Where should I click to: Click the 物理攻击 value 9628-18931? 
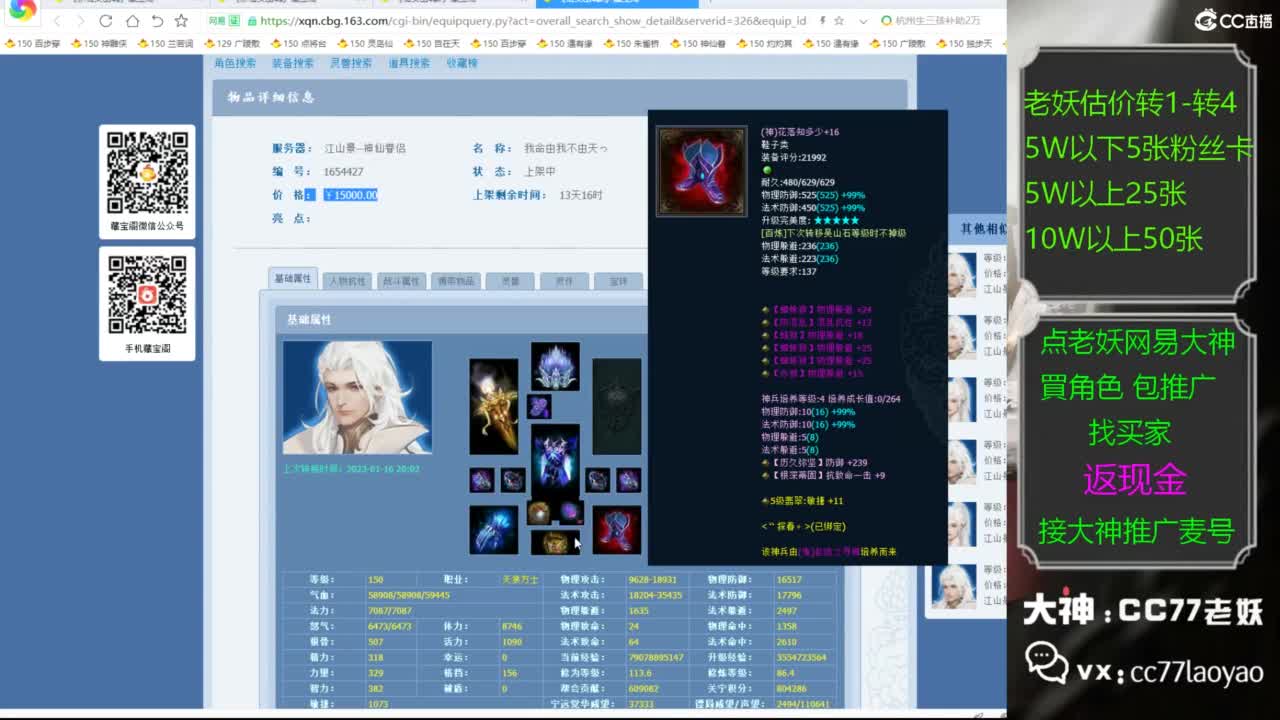pos(653,580)
